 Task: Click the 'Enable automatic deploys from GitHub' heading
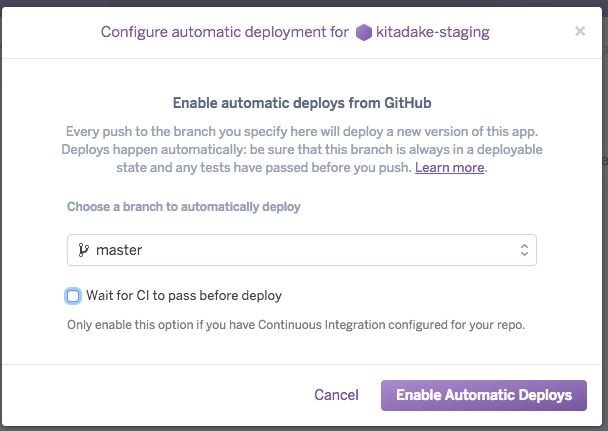pos(303,102)
